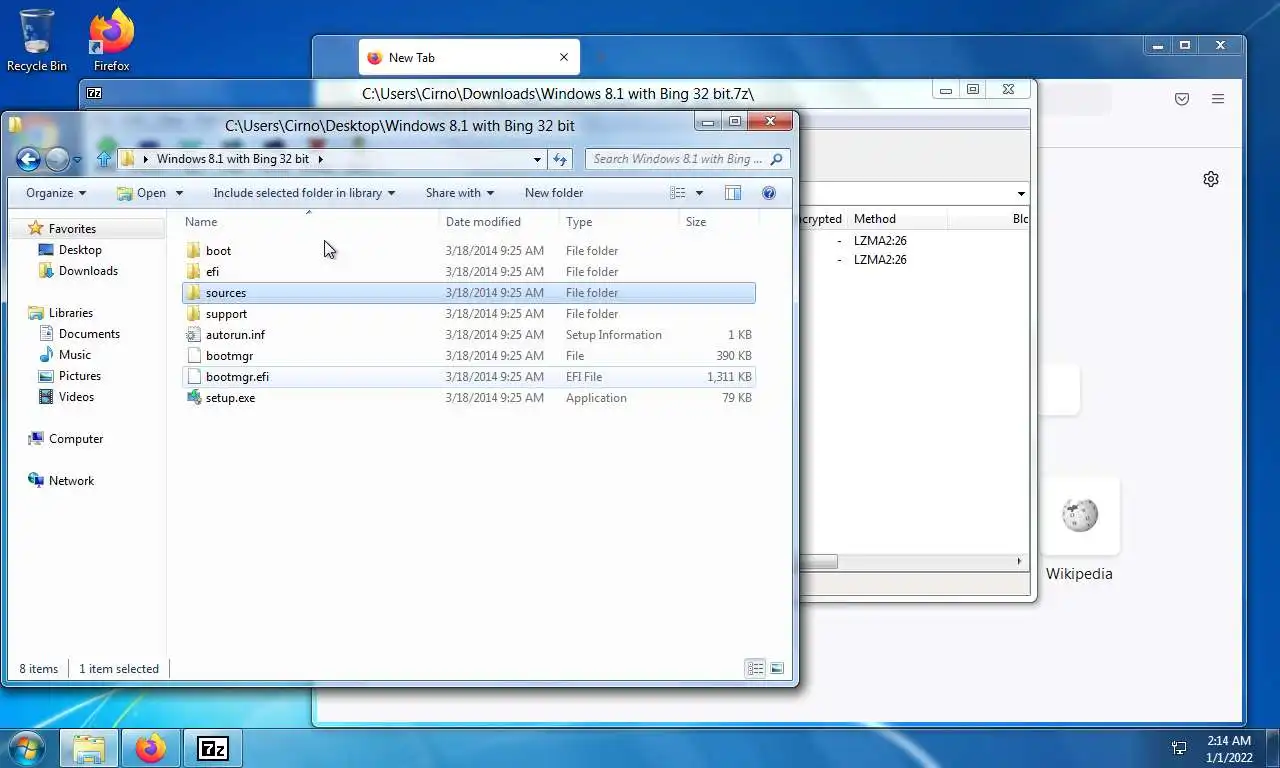Open the change view dropdown arrow
1280x768 pixels.
click(x=699, y=193)
